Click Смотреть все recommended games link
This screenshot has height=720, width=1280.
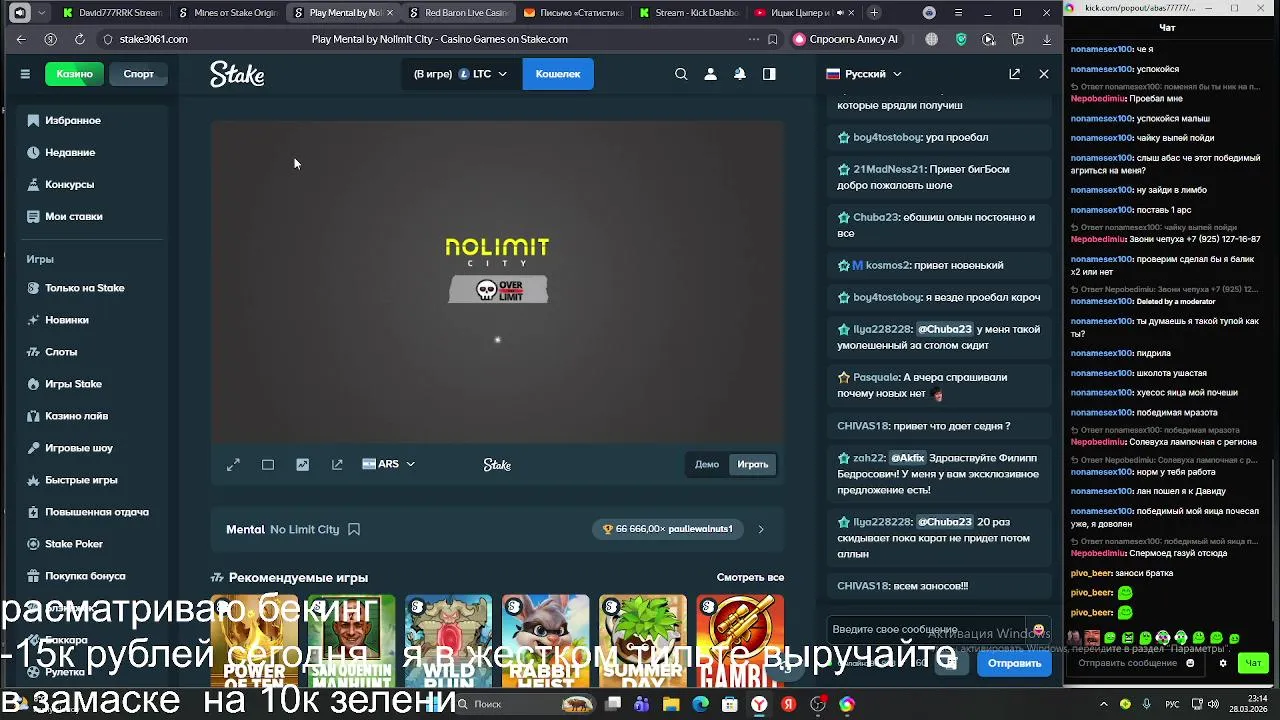[x=750, y=577]
